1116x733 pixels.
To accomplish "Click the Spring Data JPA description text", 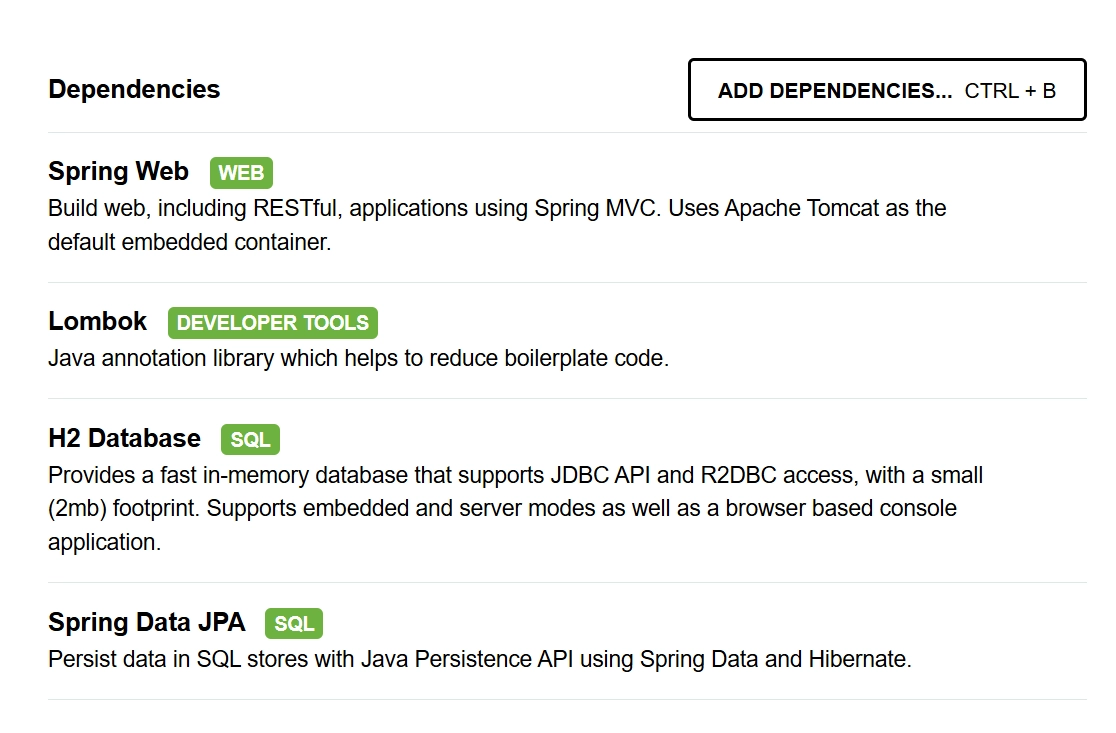I will (479, 659).
